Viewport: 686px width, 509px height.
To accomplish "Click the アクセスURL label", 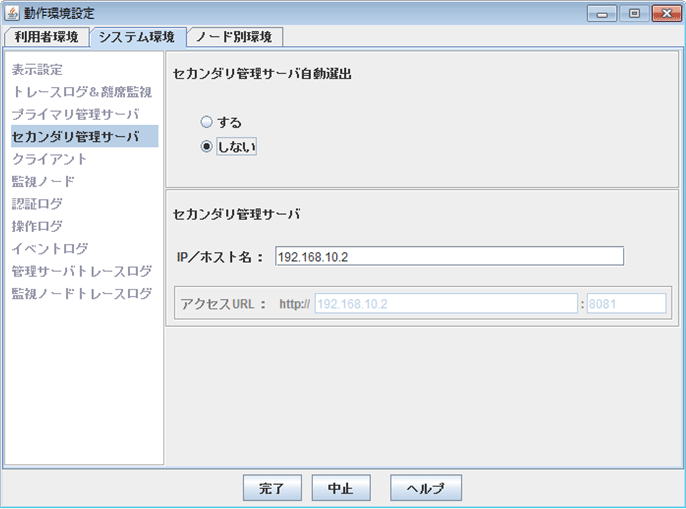I will (223, 304).
